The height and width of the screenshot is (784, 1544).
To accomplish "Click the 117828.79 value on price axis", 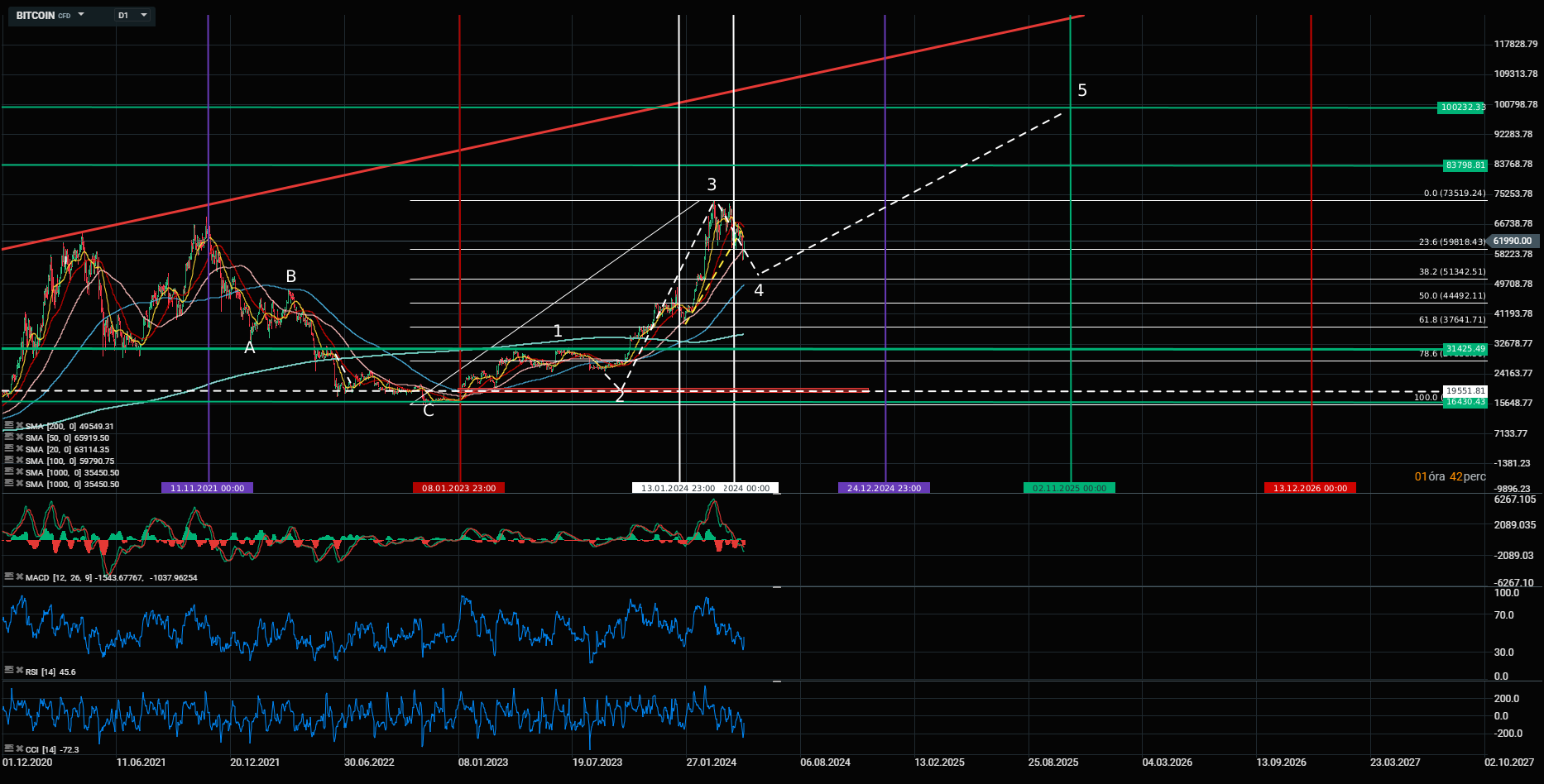I will pyautogui.click(x=1516, y=44).
